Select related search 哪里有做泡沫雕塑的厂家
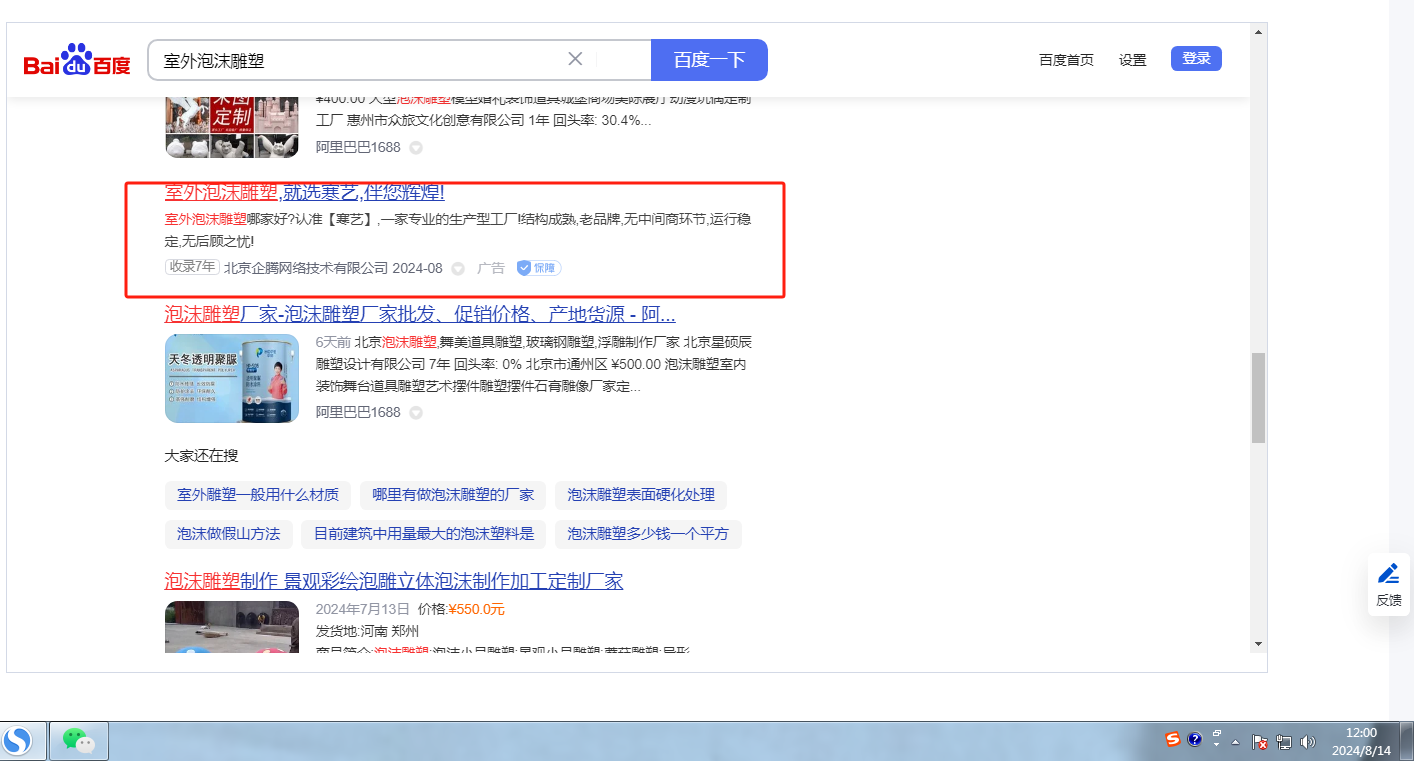This screenshot has width=1414, height=761. coord(453,494)
